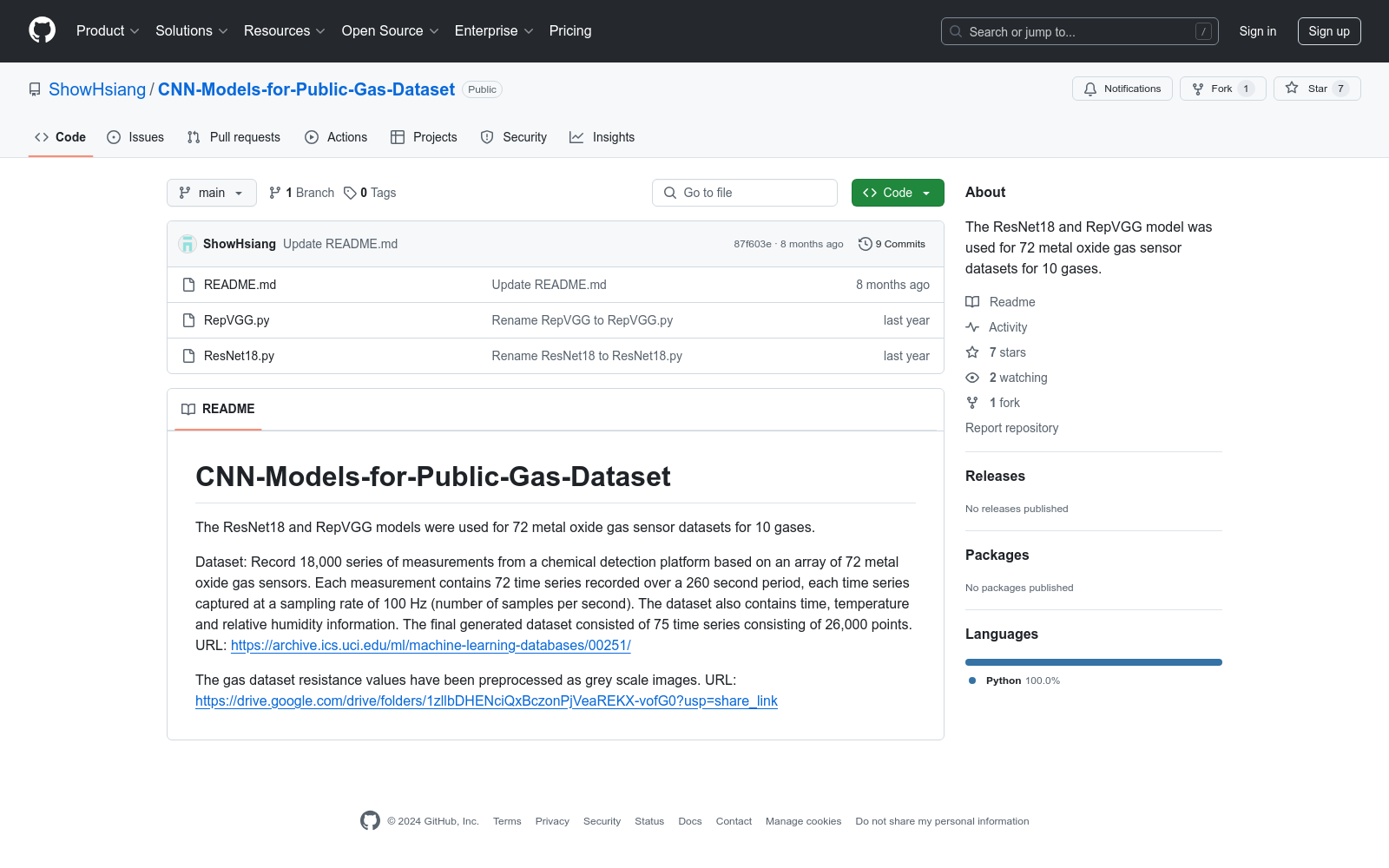Click the tag icon next to 0 Tags
Viewport: 1389px width, 868px height.
(x=350, y=193)
